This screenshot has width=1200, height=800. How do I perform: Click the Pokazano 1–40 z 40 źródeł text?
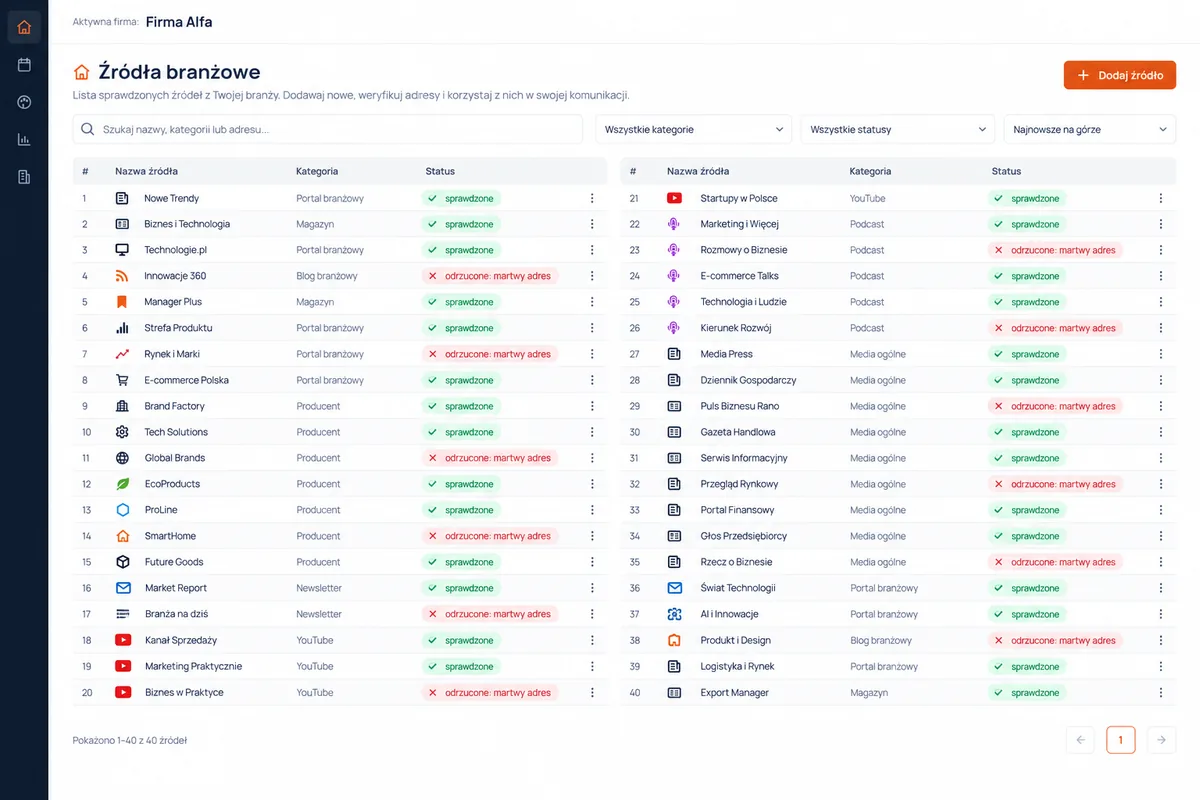pyautogui.click(x=130, y=741)
